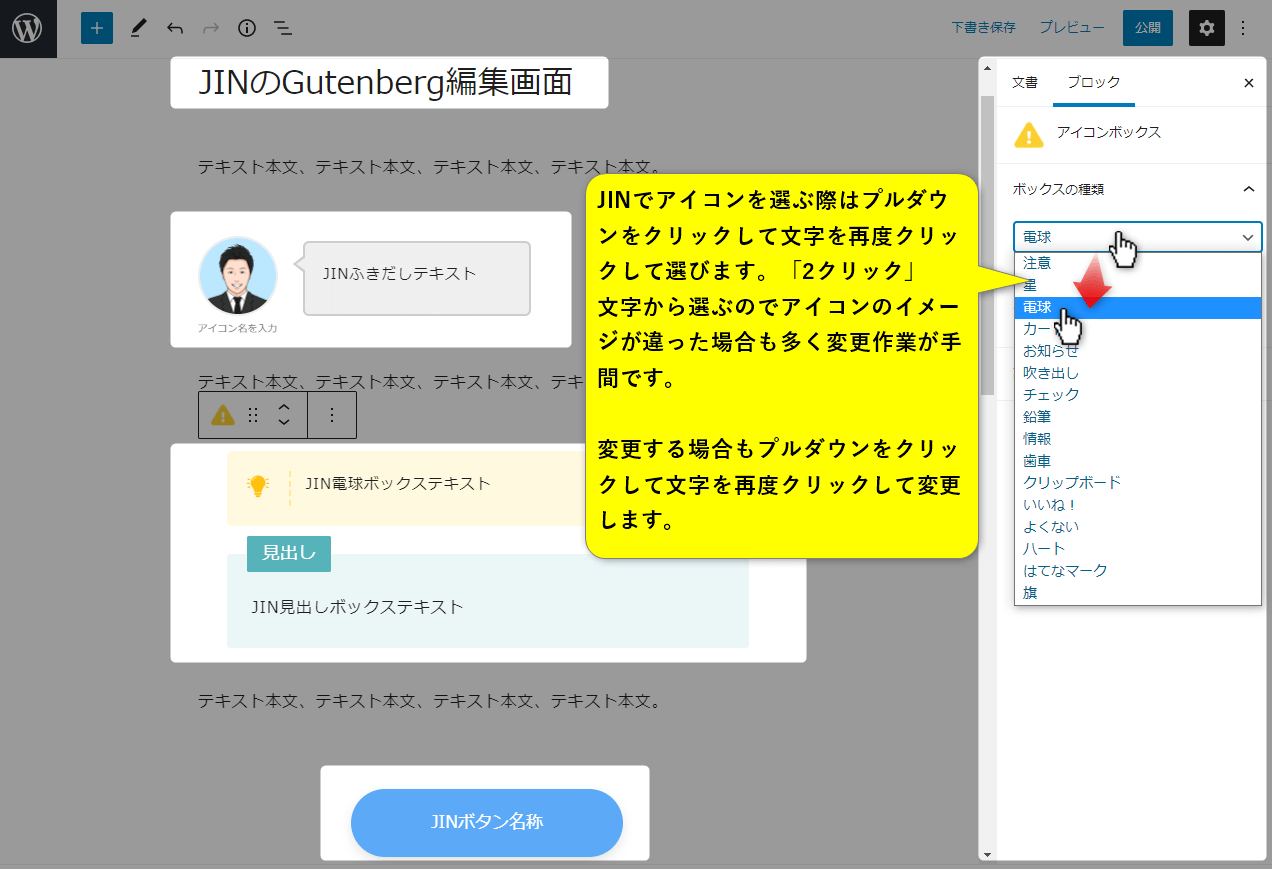Select 歯車 from the dropdown list
This screenshot has width=1272, height=869.
pyautogui.click(x=1138, y=461)
